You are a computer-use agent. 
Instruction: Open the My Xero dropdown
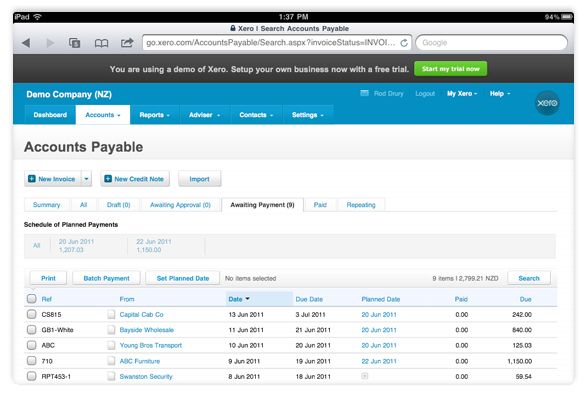click(462, 93)
